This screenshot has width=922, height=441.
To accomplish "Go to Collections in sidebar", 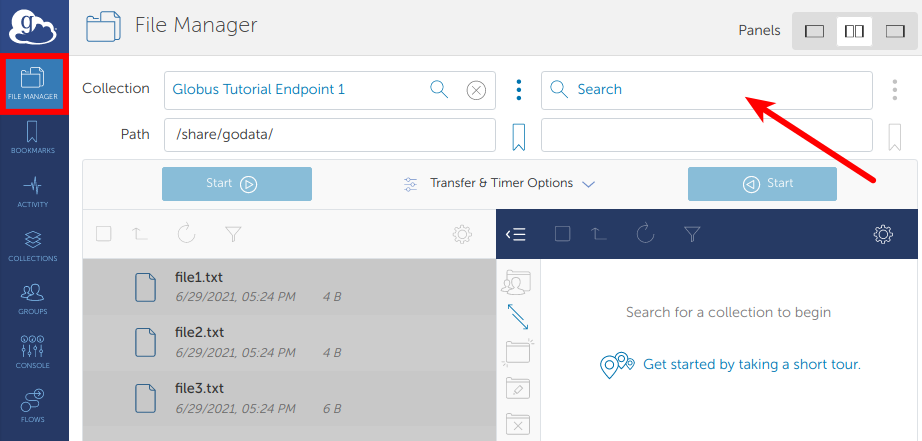I will (x=33, y=245).
